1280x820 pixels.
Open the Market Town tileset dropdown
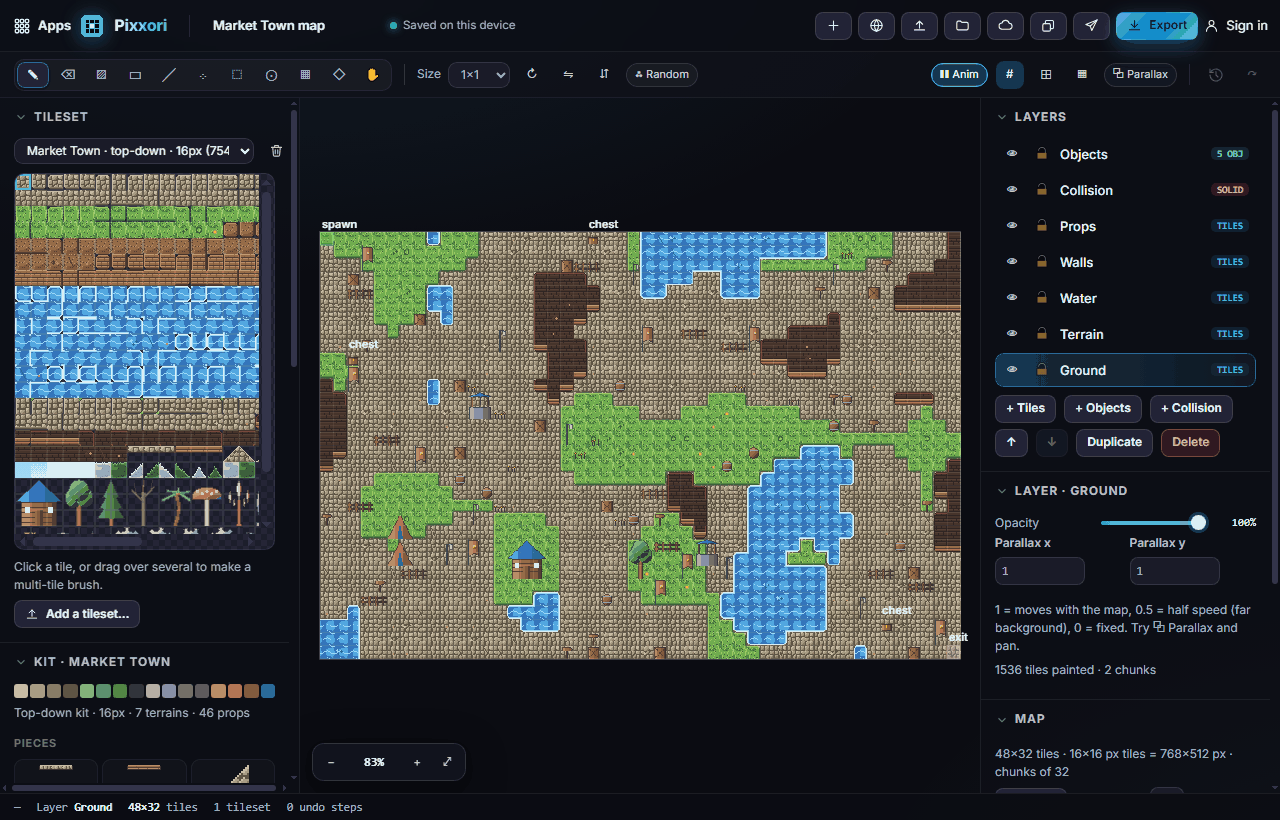tap(134, 151)
